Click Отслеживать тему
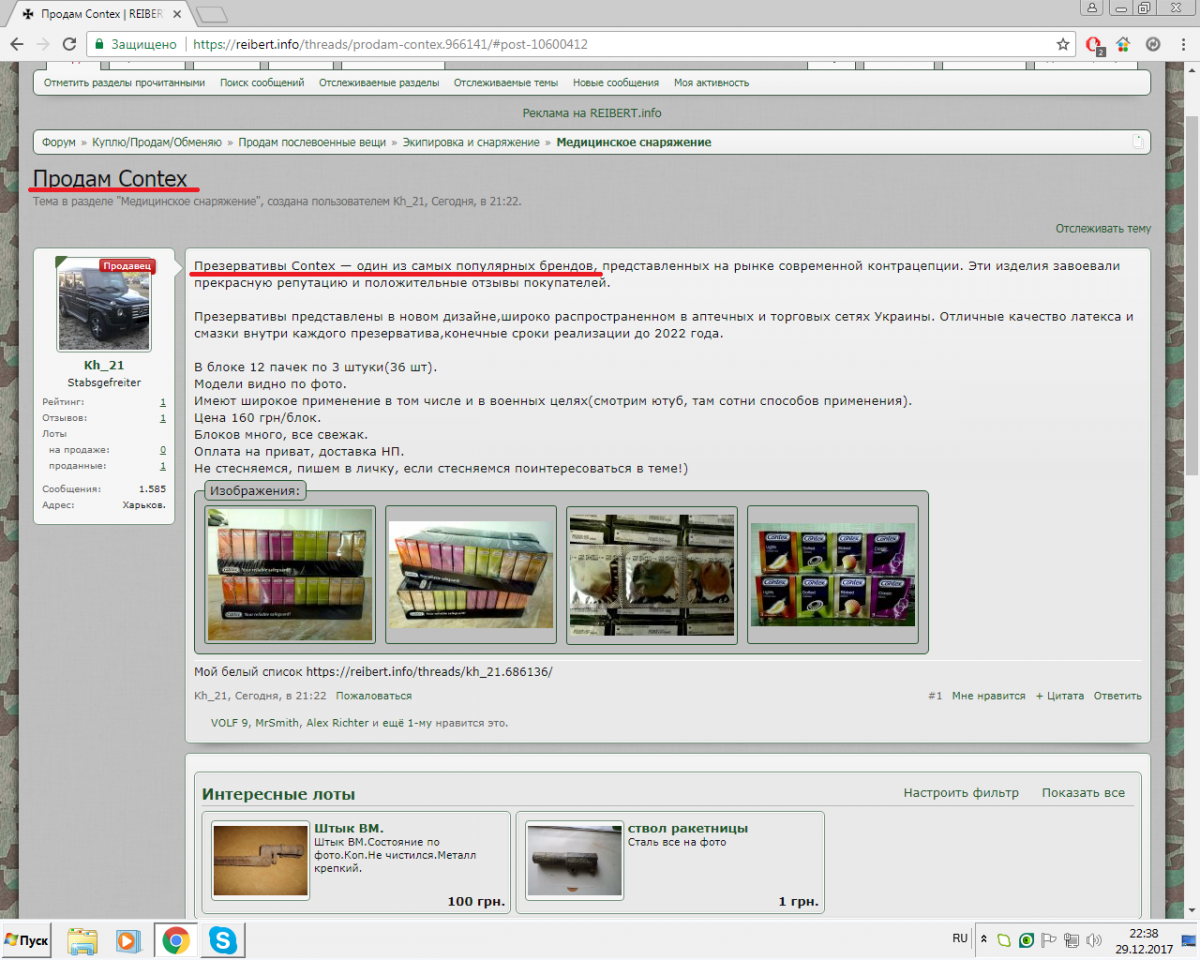1200x960 pixels. [1103, 228]
